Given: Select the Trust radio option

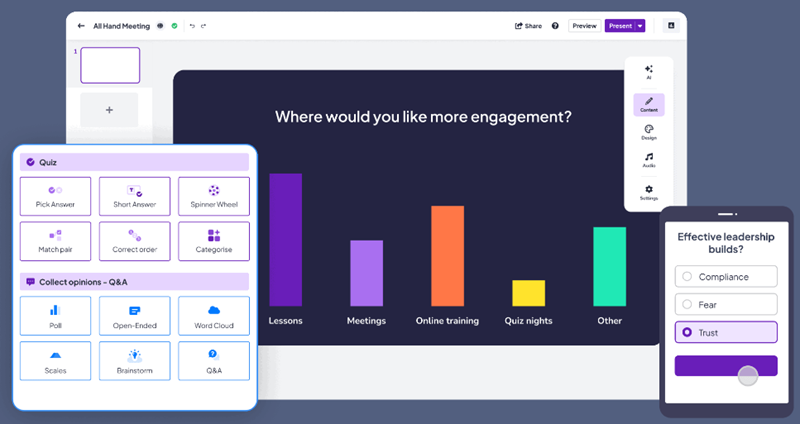Looking at the screenshot, I should [726, 332].
